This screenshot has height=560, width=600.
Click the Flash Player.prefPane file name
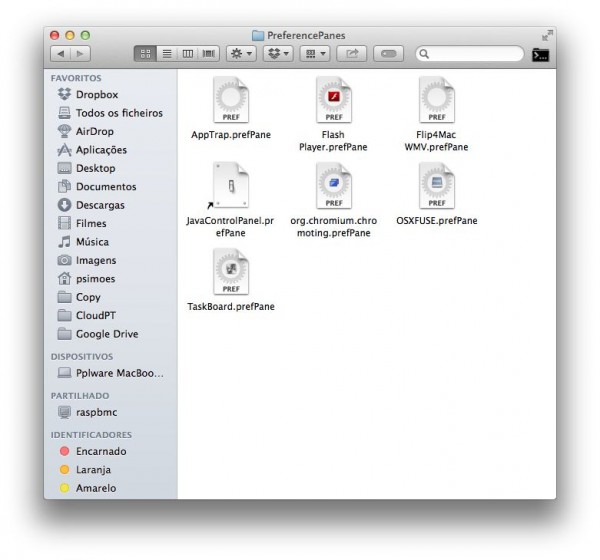coord(333,141)
